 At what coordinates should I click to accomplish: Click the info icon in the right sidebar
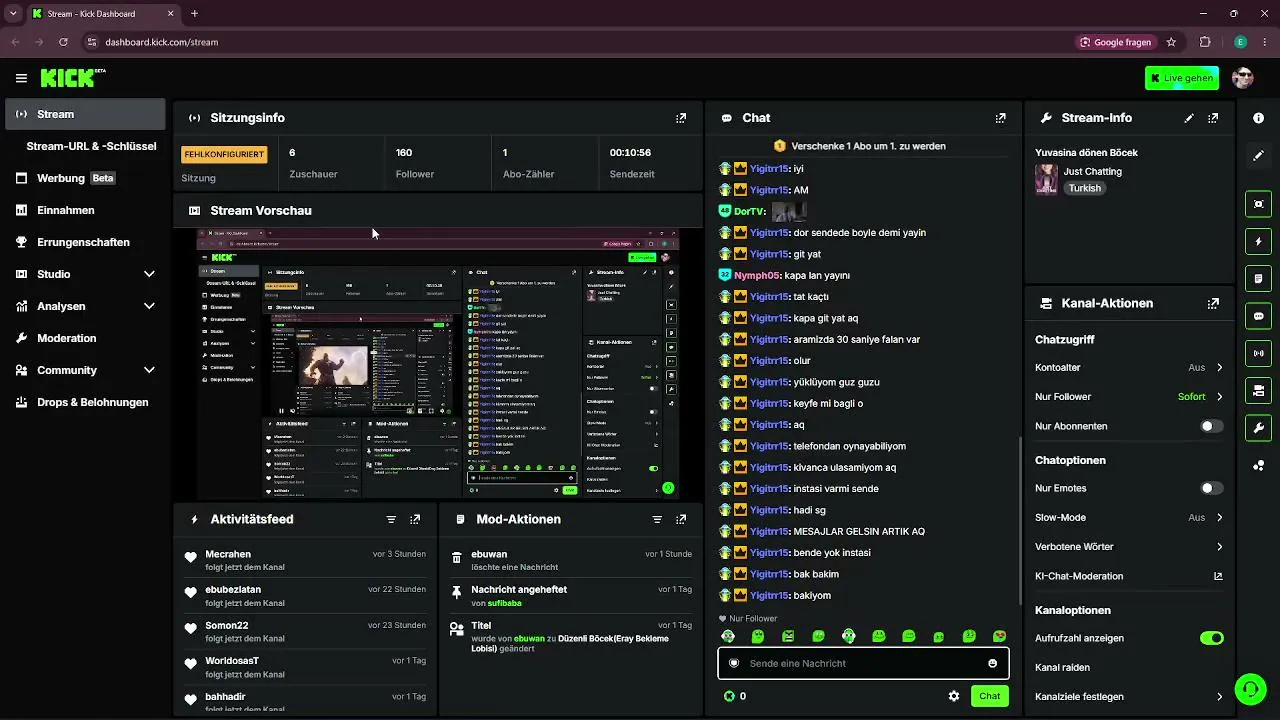(1258, 118)
